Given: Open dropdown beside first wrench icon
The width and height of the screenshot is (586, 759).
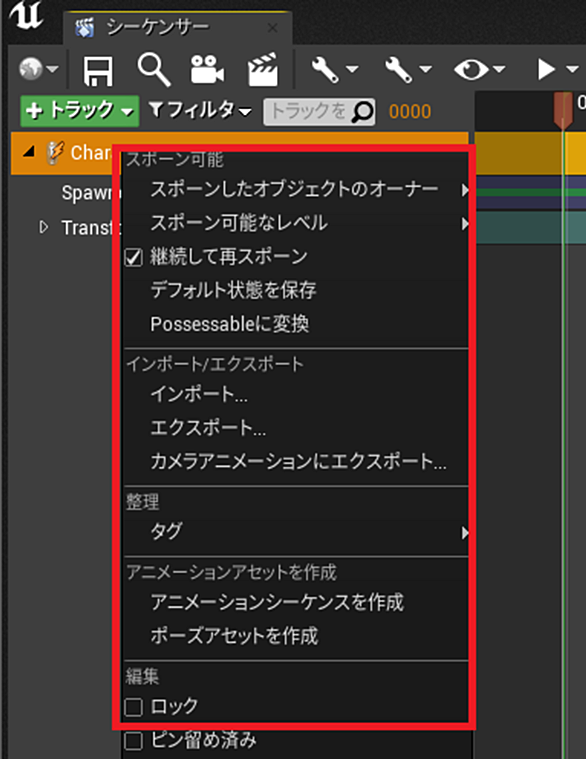Looking at the screenshot, I should pyautogui.click(x=352, y=69).
